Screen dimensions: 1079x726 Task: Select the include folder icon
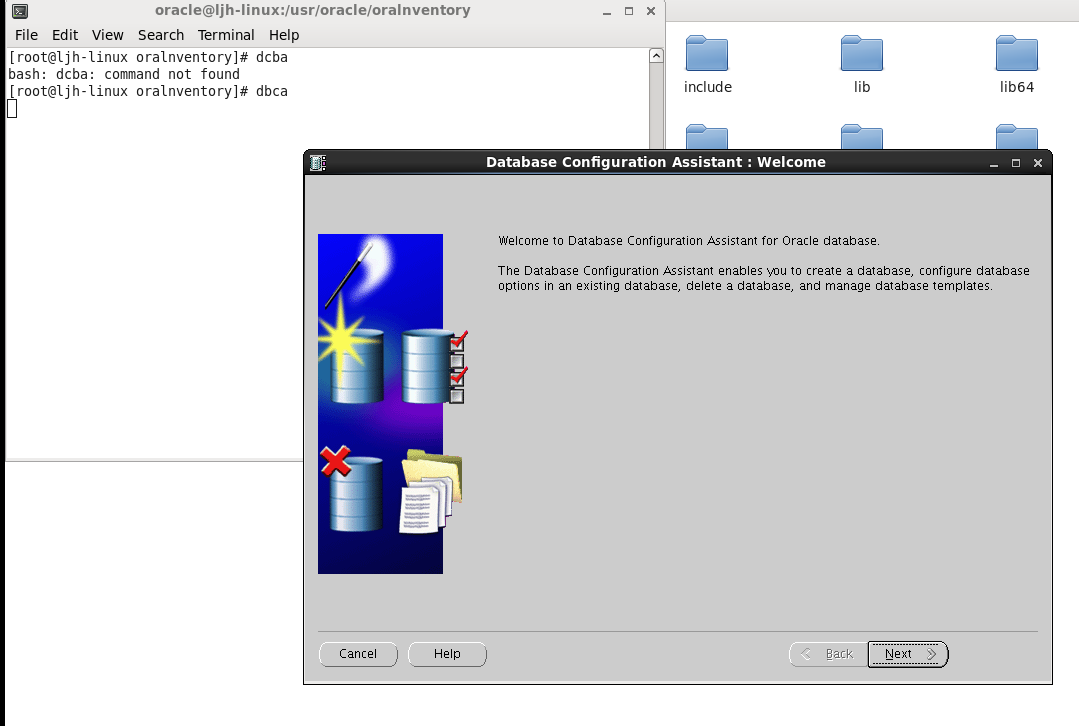tap(707, 53)
